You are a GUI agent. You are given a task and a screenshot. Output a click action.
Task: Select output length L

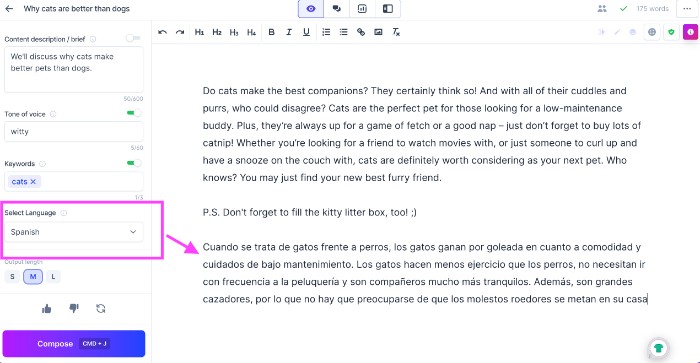(53, 277)
